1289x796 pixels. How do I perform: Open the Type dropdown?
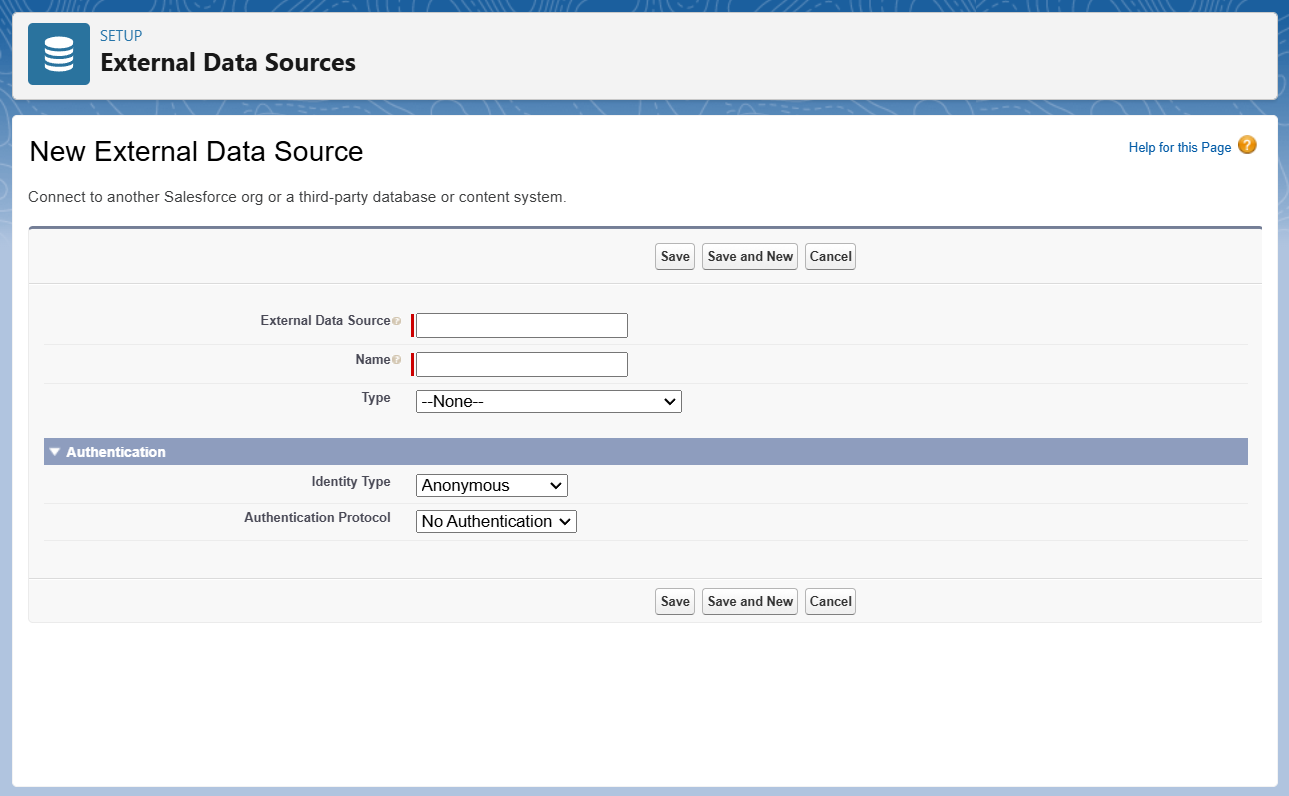[548, 402]
